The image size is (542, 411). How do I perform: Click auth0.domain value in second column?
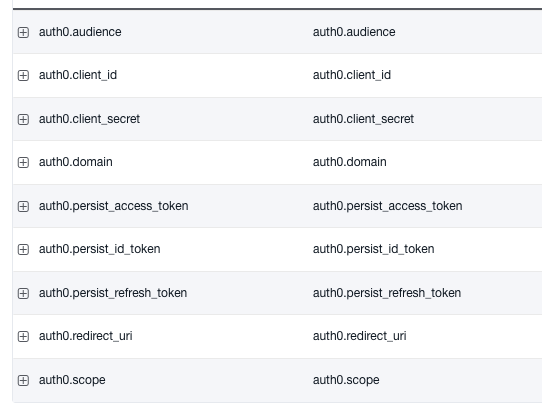tap(349, 162)
